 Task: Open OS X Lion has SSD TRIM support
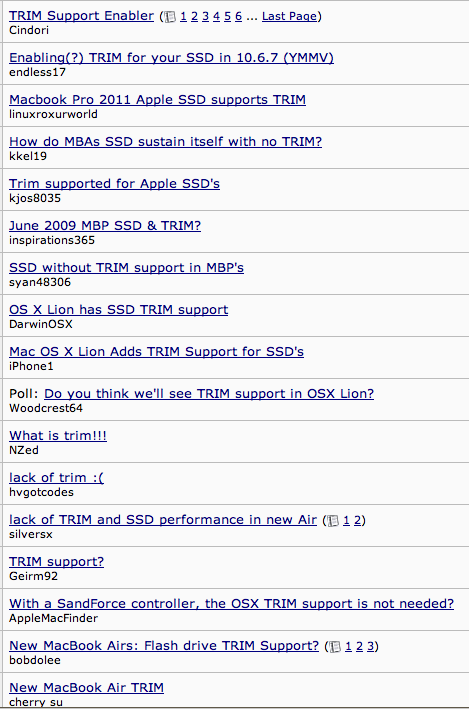pos(118,310)
